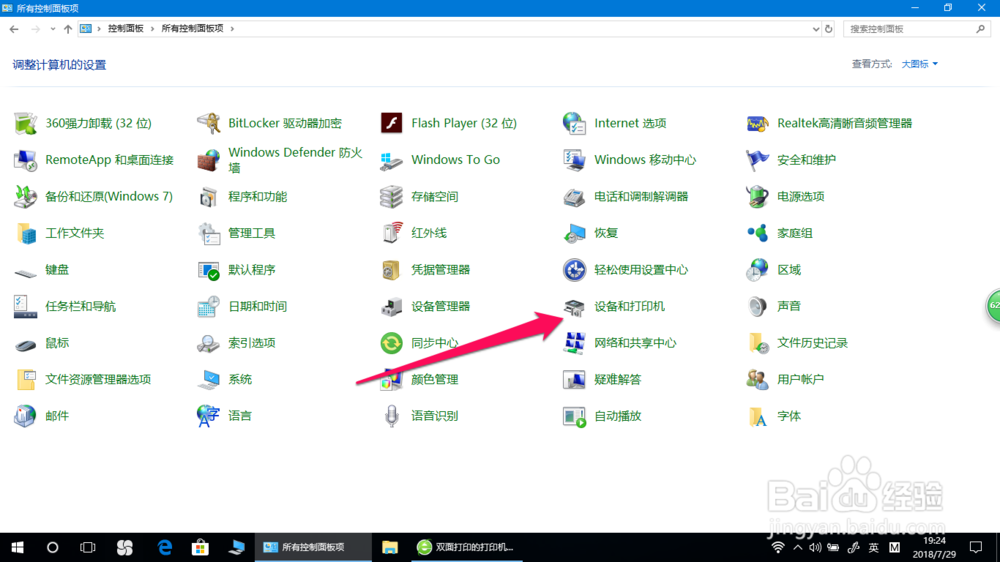
Task: Expand the address bar history dropdown
Action: 816,29
